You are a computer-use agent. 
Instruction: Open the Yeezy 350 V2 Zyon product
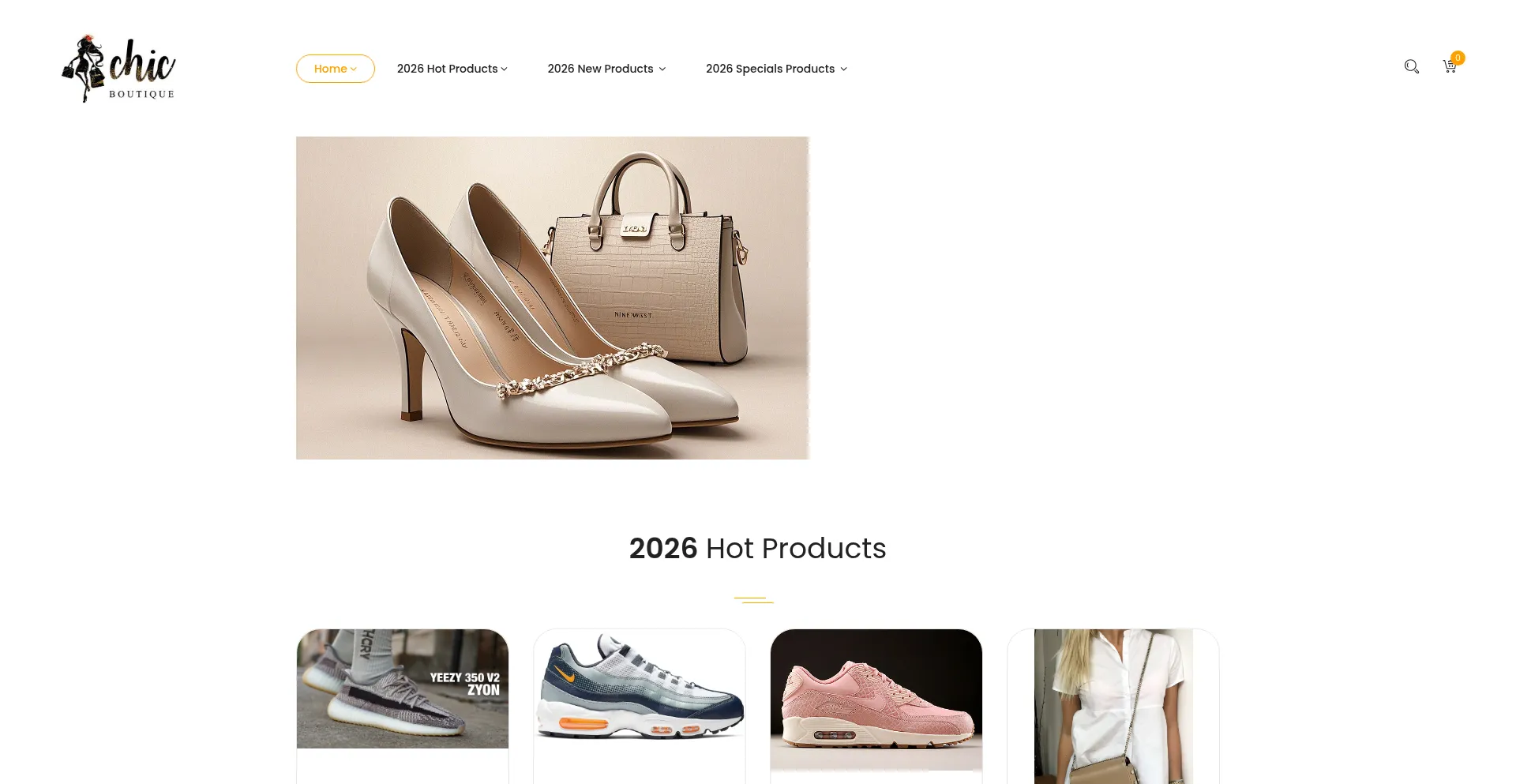click(x=403, y=688)
